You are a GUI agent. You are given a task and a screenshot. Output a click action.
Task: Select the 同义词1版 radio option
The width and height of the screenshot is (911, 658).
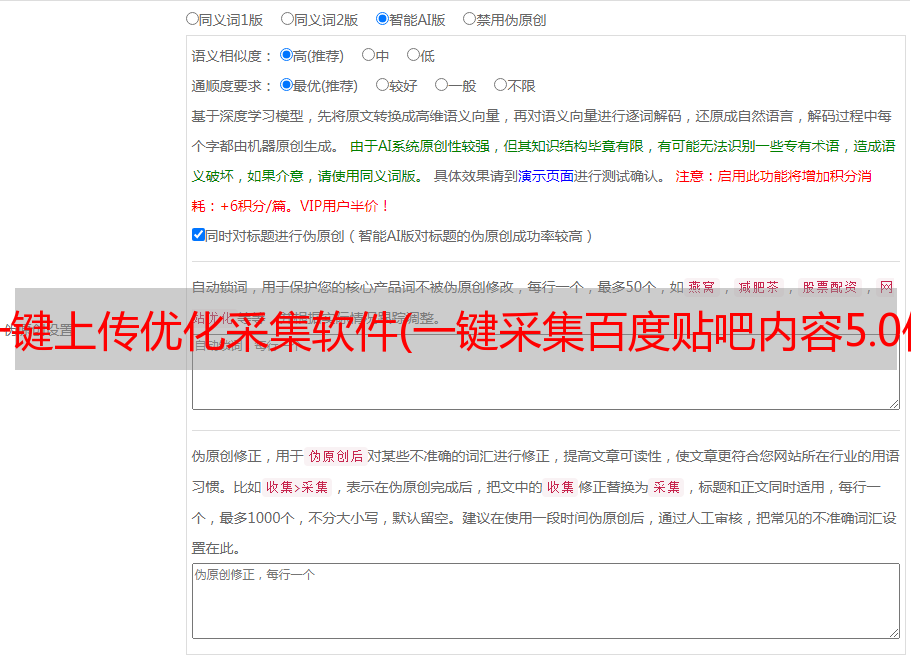pyautogui.click(x=192, y=19)
